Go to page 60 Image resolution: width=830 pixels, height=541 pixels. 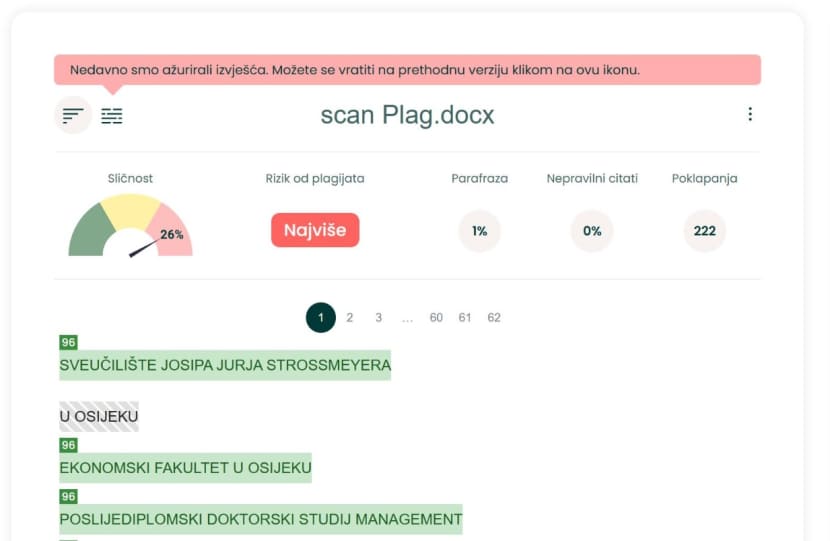tap(436, 318)
